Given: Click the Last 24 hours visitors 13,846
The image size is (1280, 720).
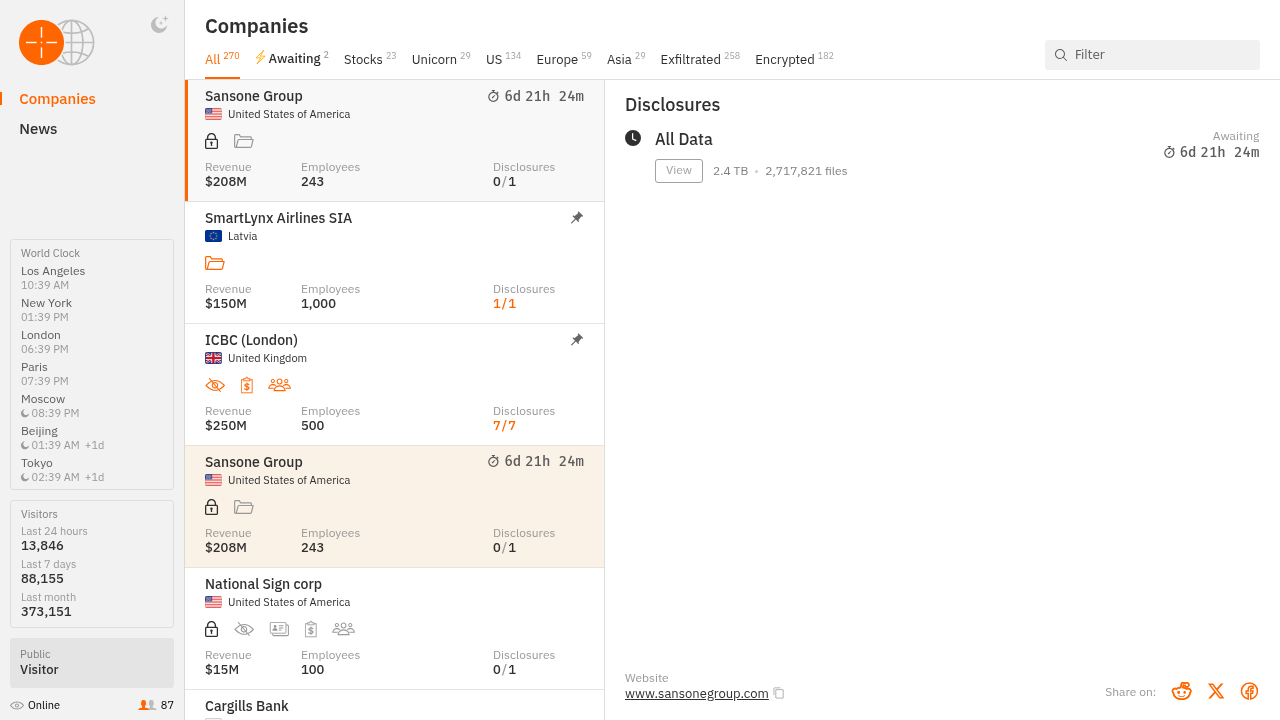Looking at the screenshot, I should 42,546.
